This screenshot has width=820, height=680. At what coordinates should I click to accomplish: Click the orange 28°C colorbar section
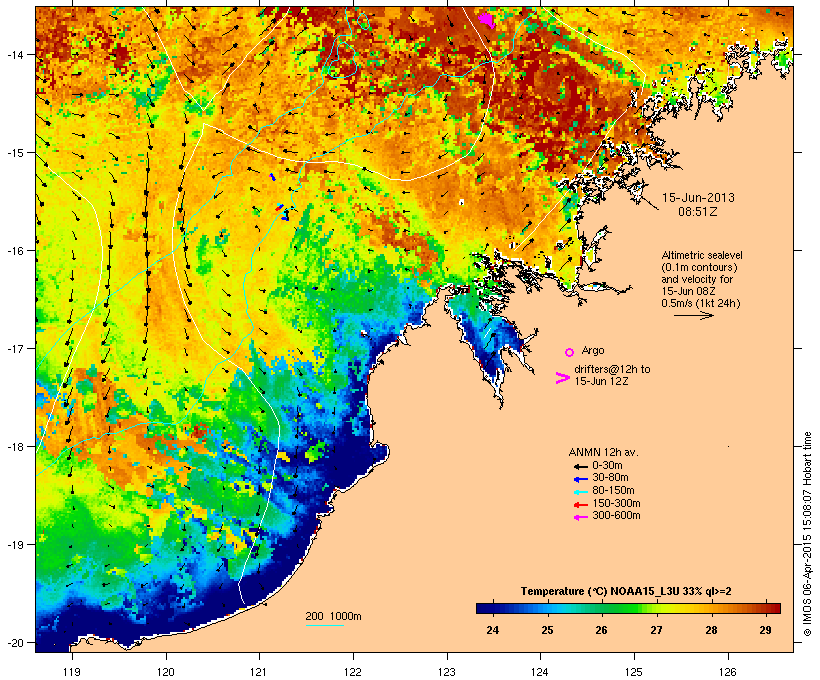711,608
